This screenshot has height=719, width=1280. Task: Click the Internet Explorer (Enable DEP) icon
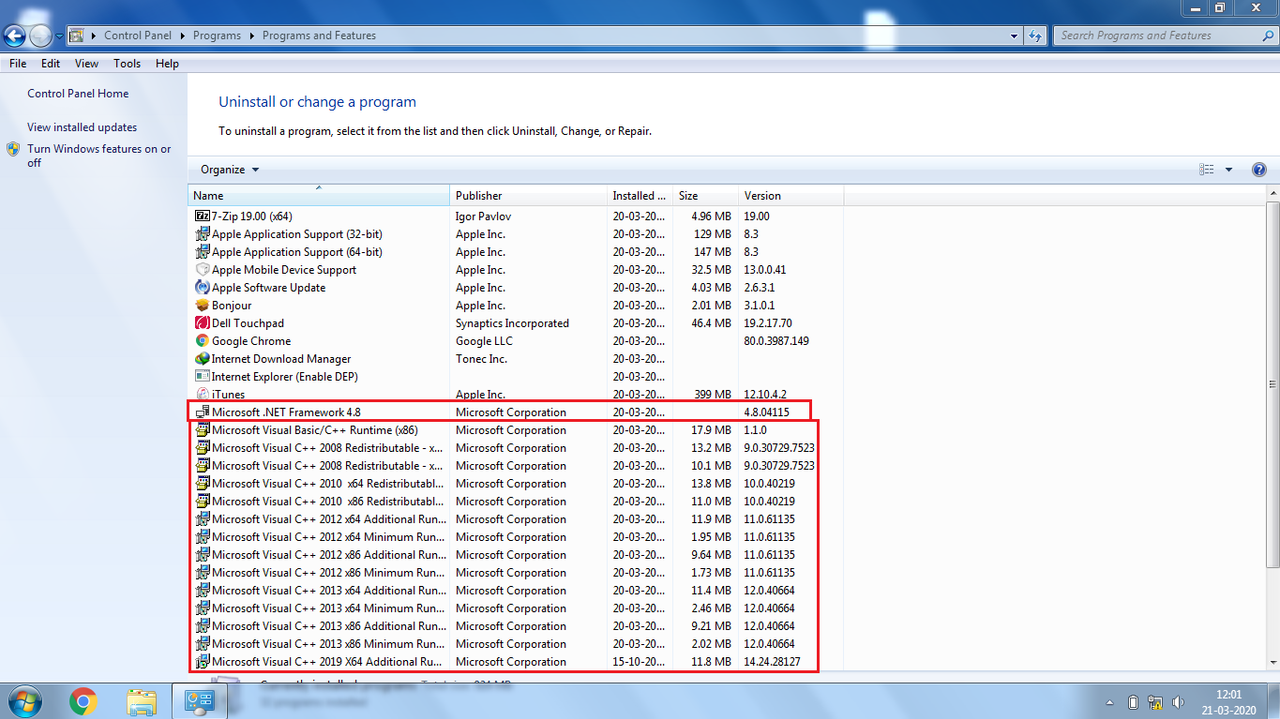click(202, 377)
